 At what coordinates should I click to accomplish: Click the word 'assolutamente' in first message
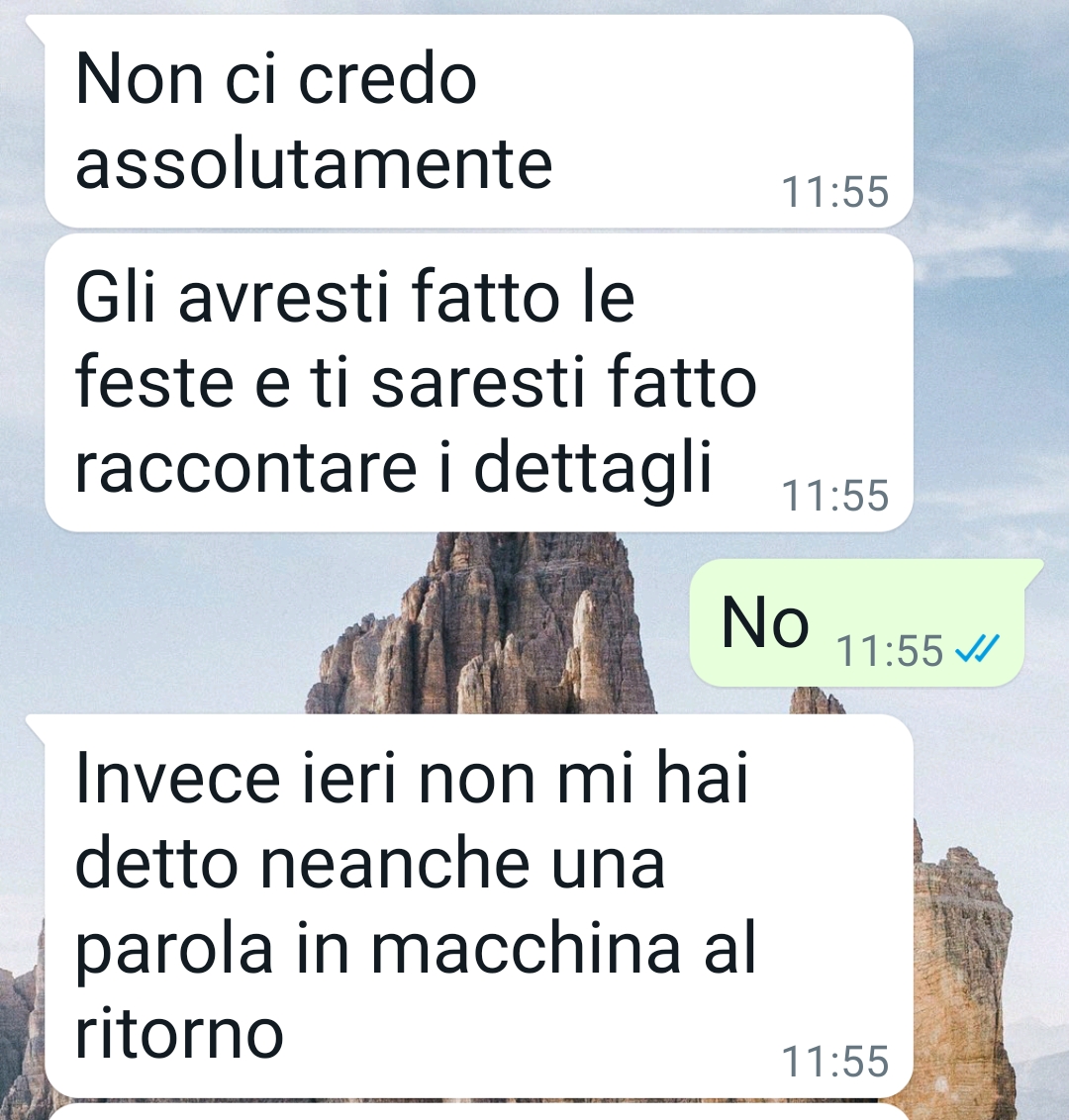point(314,165)
